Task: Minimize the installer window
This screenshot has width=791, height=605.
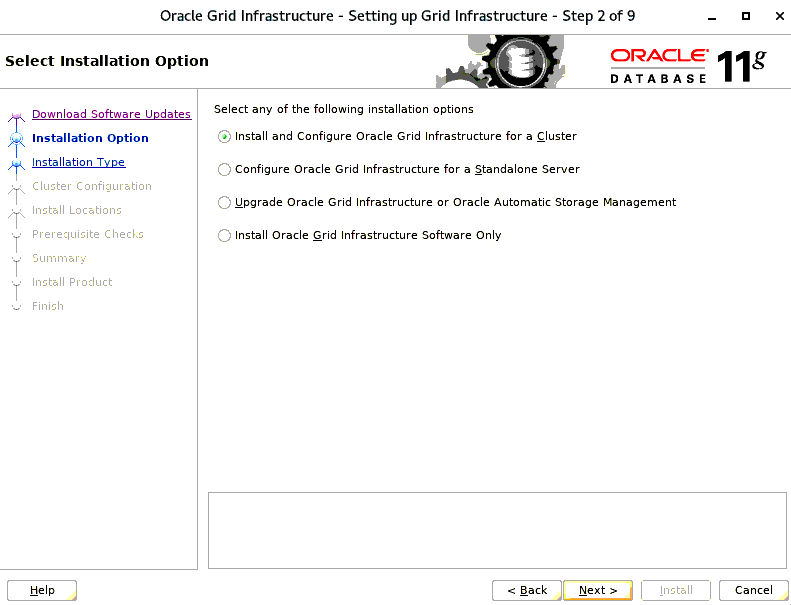Action: pos(710,17)
